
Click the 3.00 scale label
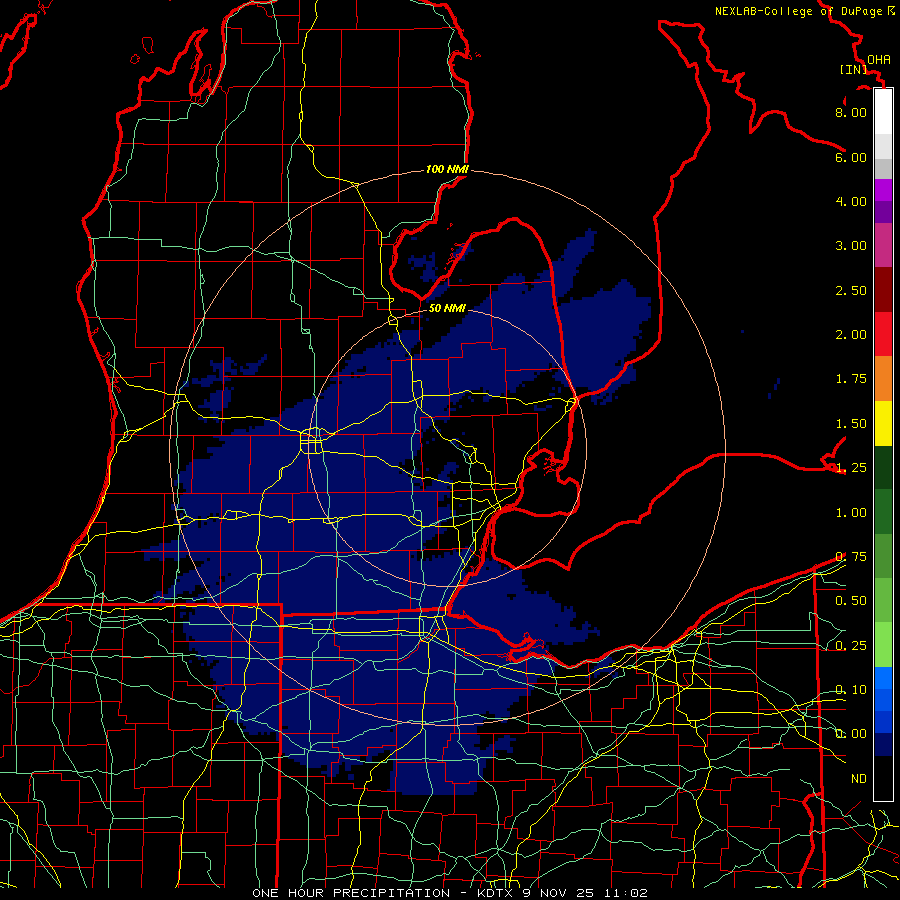(x=851, y=246)
